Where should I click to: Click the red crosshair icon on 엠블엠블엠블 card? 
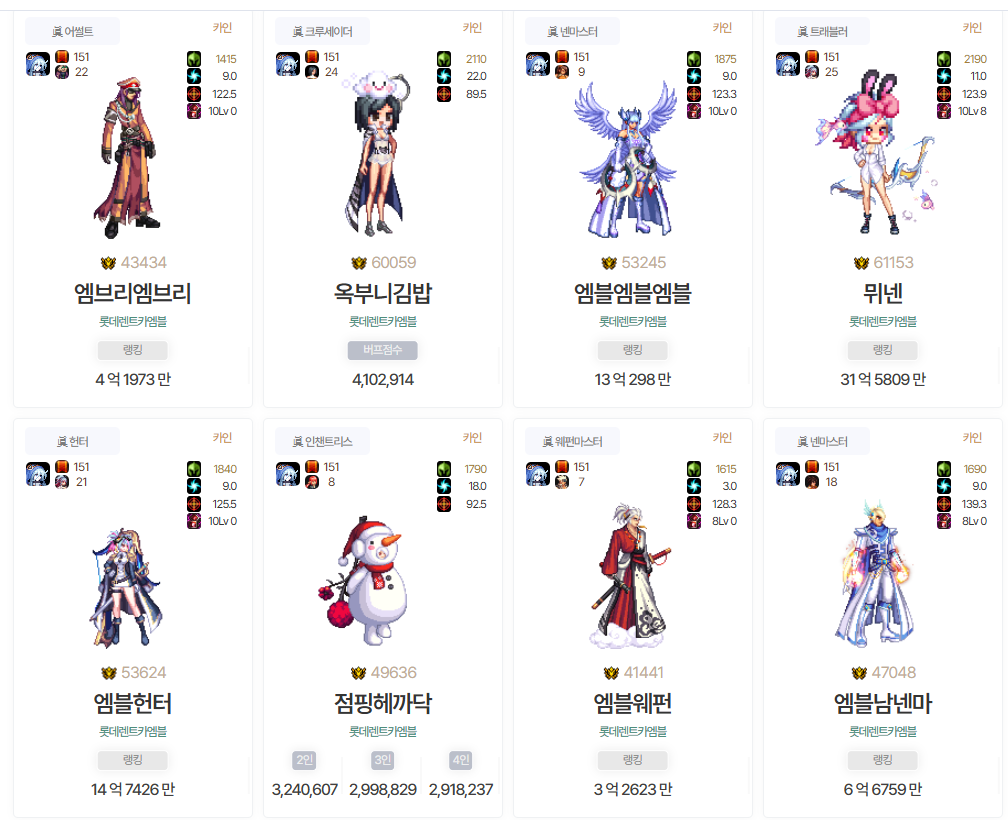[x=694, y=94]
